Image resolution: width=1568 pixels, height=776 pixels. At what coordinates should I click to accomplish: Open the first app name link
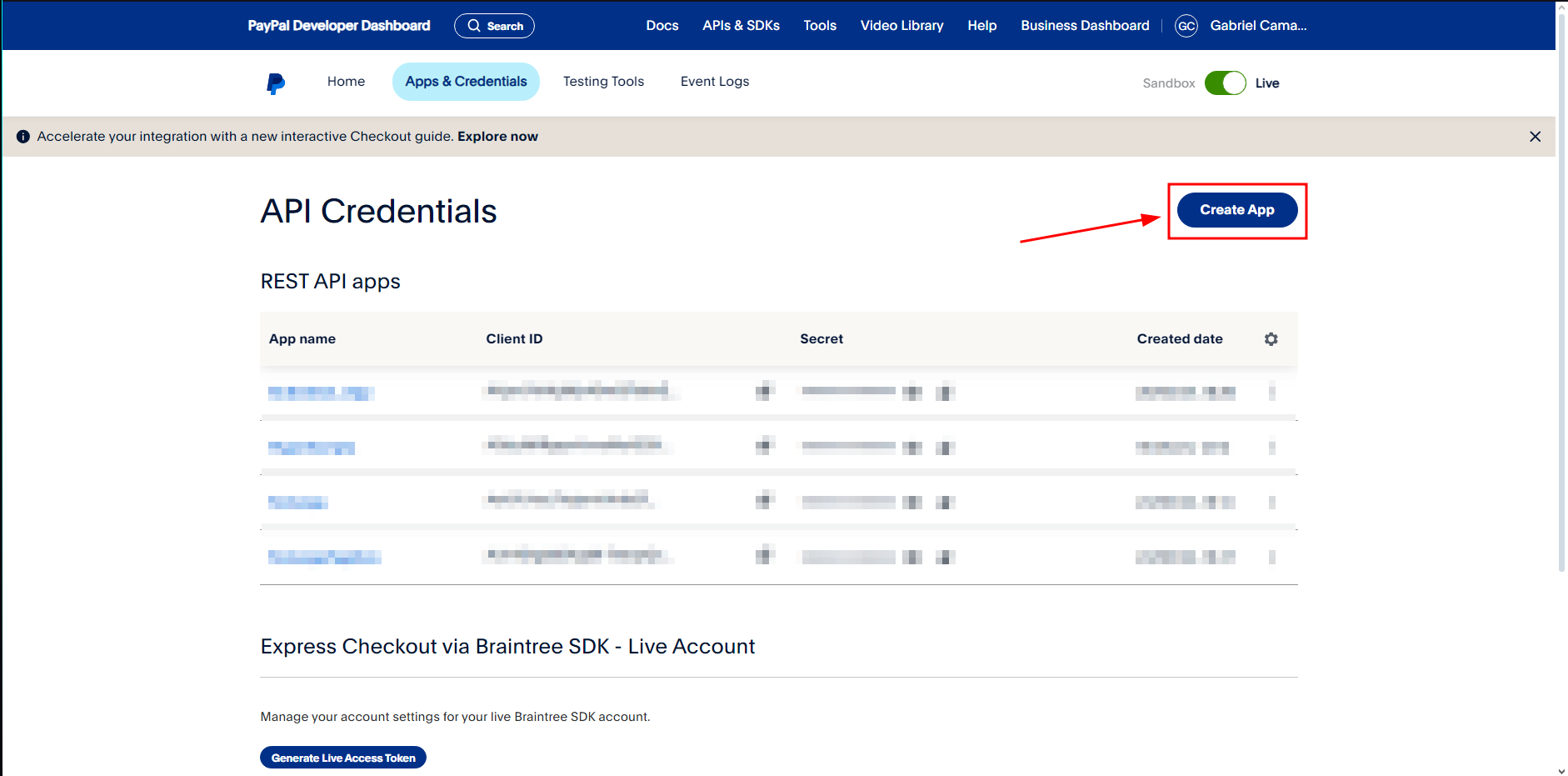point(322,393)
